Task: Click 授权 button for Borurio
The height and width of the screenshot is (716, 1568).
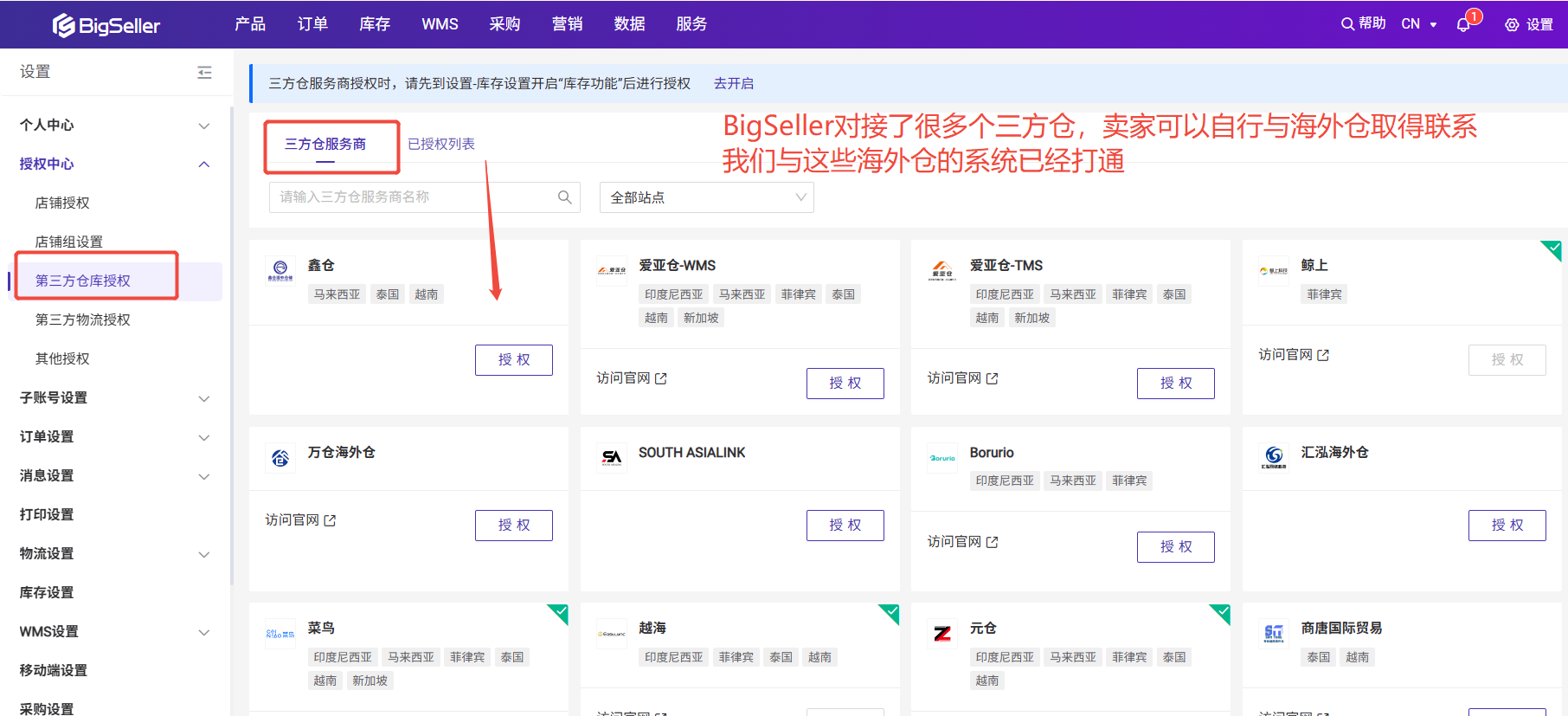Action: click(1176, 547)
